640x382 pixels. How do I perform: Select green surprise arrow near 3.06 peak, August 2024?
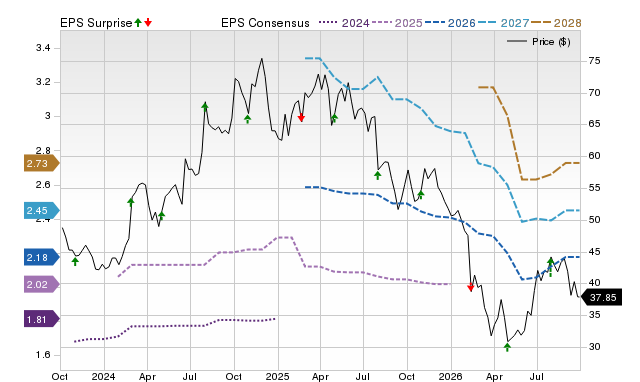[205, 107]
